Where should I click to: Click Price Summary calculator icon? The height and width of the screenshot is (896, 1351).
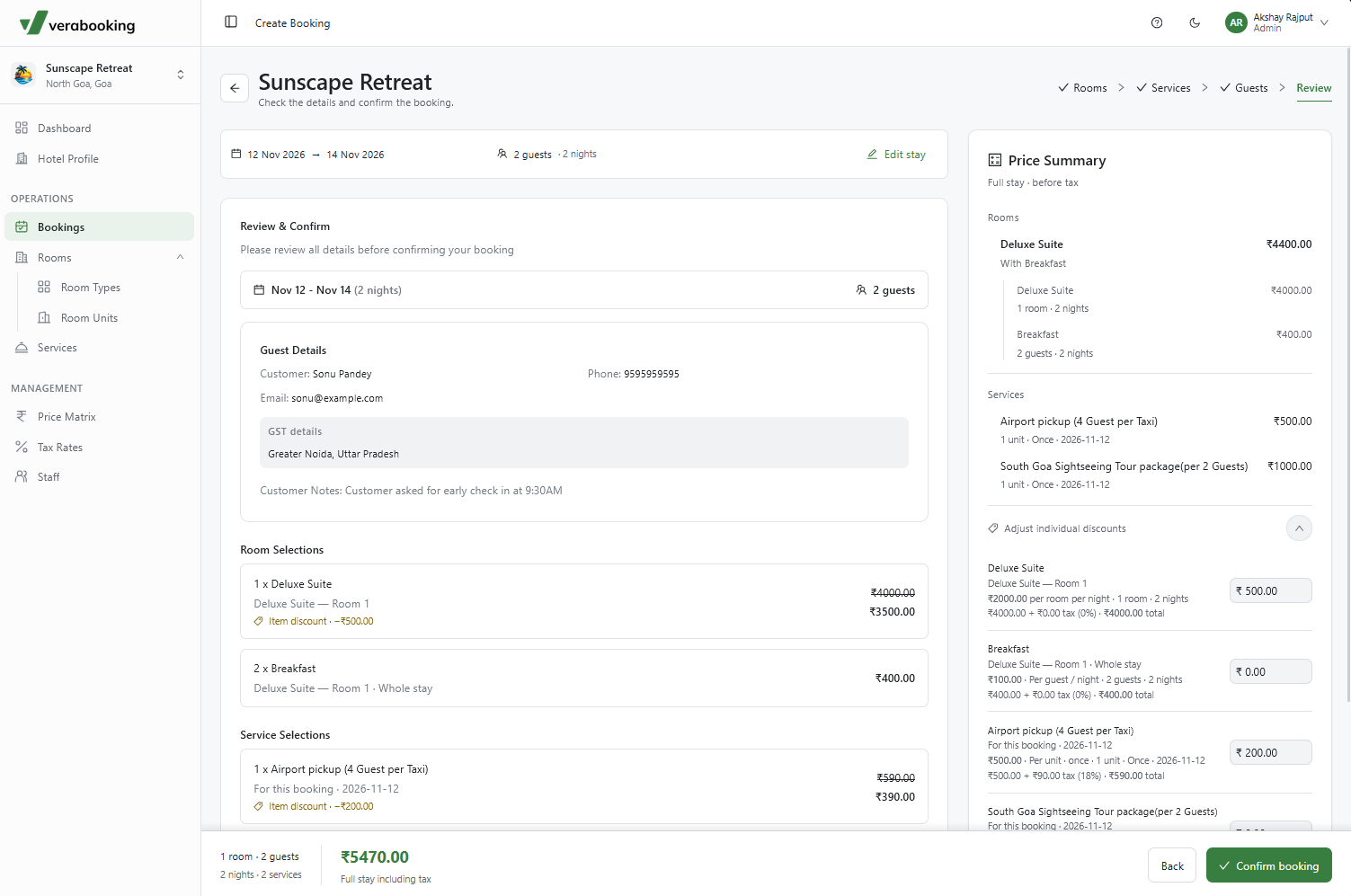(995, 160)
